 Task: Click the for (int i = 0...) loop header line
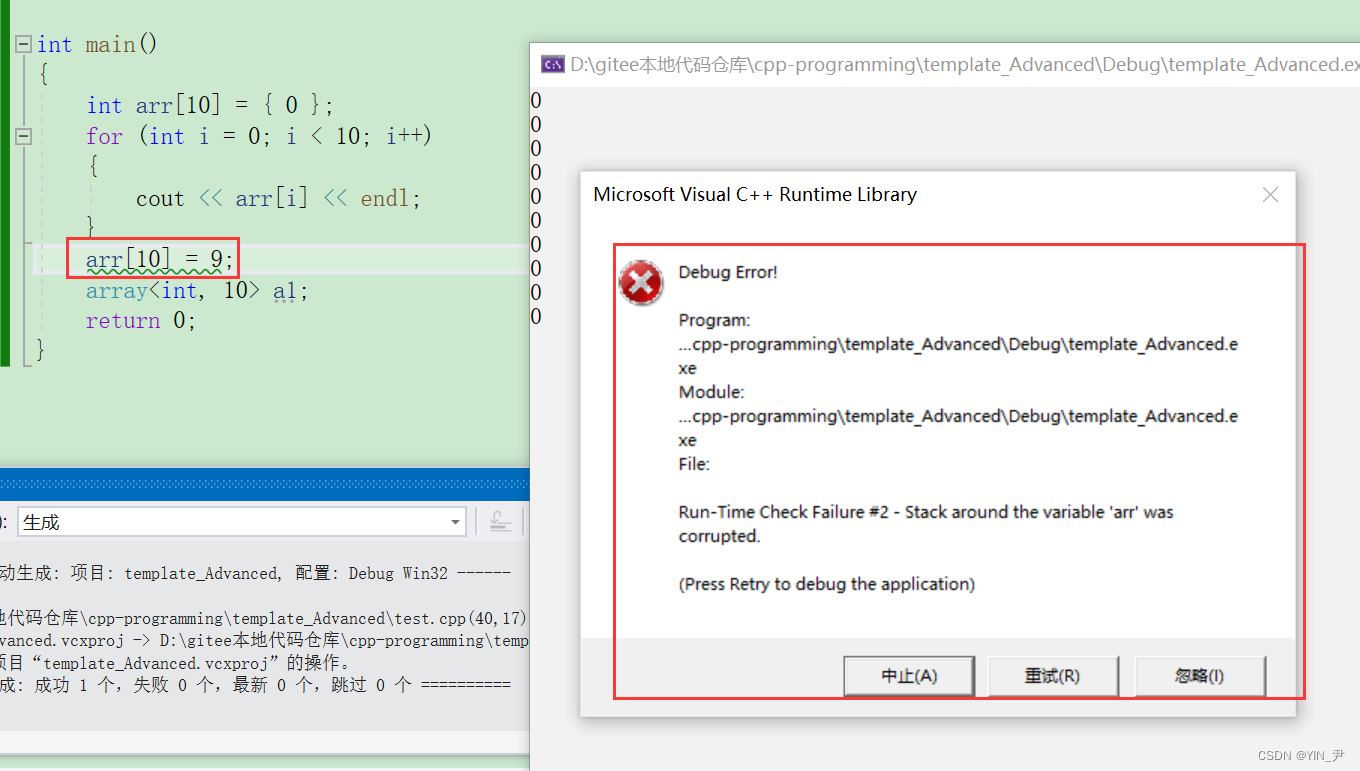(259, 136)
